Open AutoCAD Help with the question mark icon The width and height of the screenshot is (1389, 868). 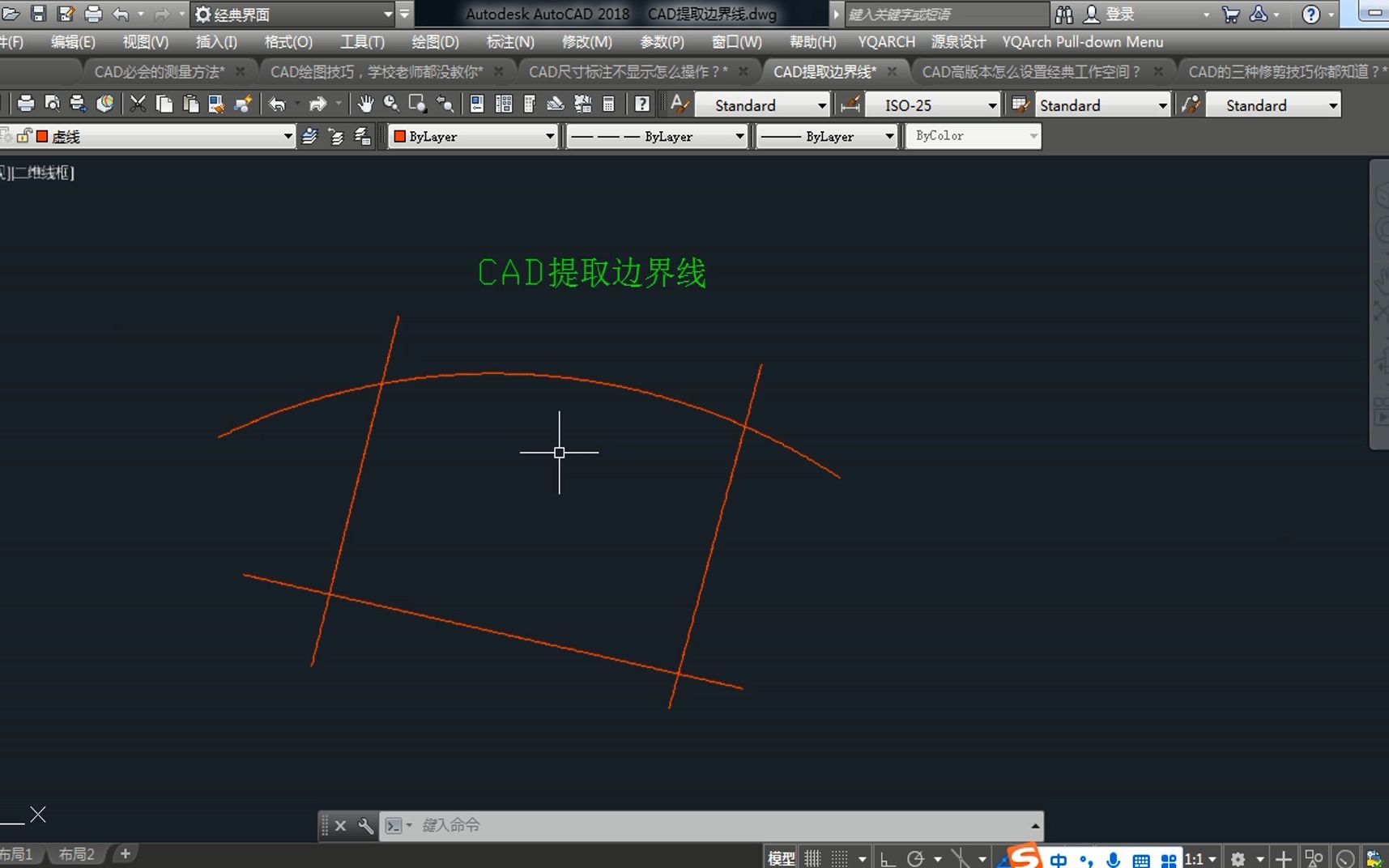point(641,104)
